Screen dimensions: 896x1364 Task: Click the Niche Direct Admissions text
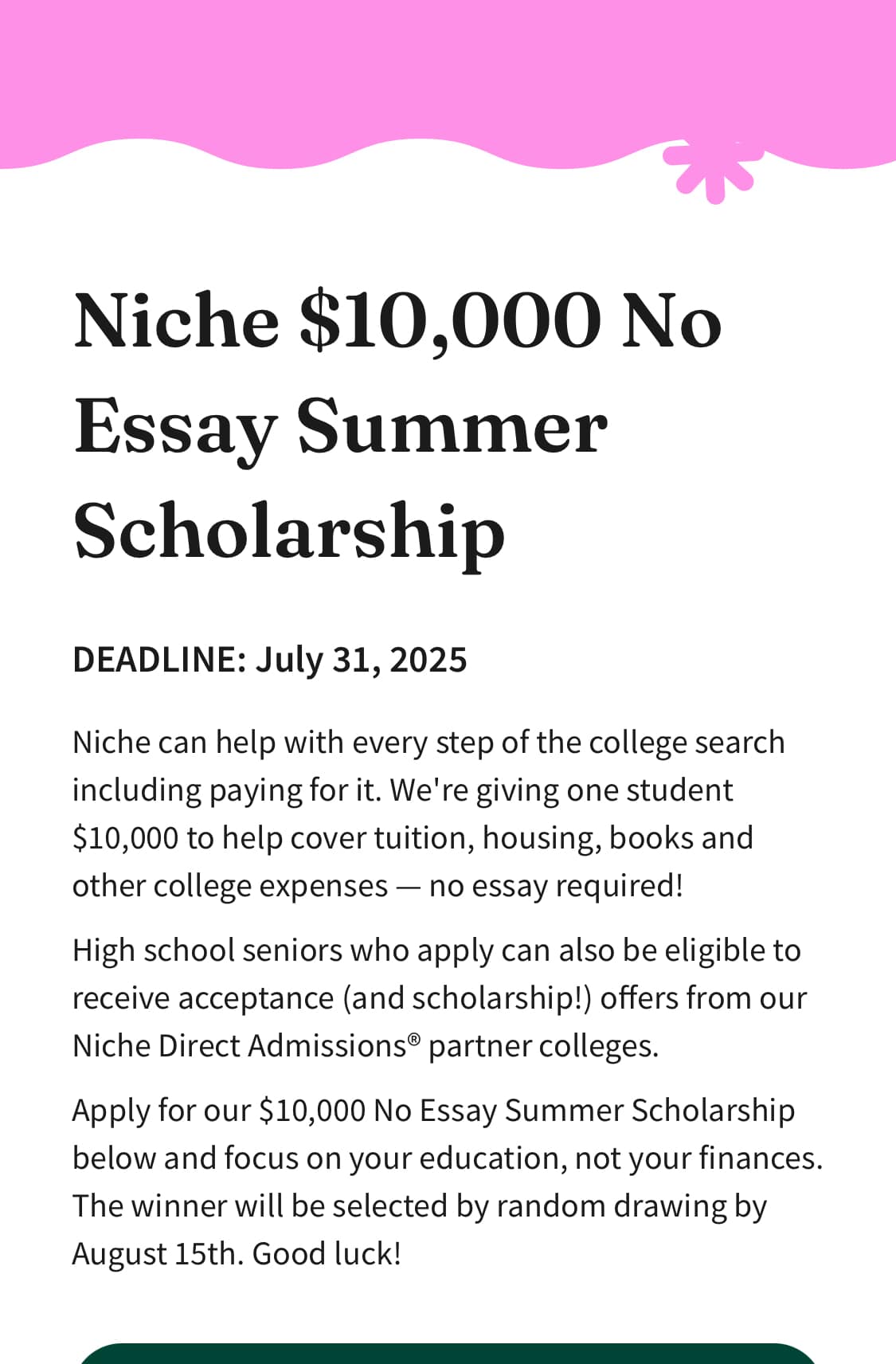tap(240, 1046)
